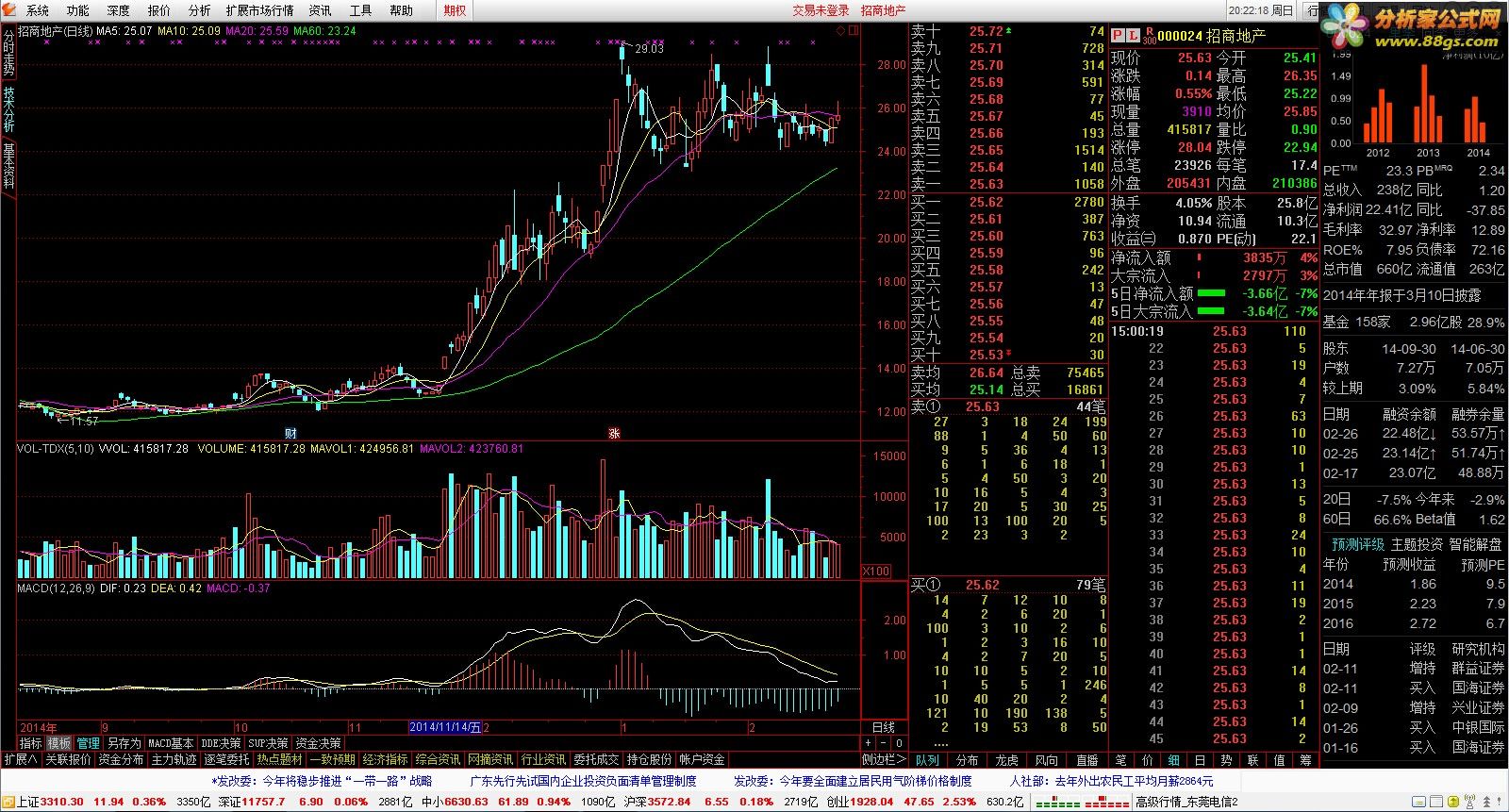Switch to 基本资料 side tab
This screenshot has width=1509, height=812.
coord(8,167)
